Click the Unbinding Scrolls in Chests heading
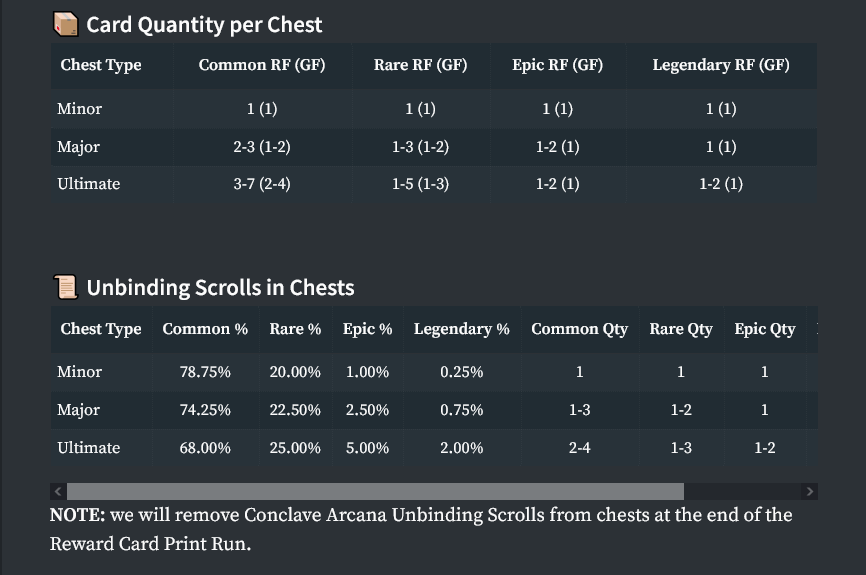This screenshot has width=866, height=575. click(220, 288)
